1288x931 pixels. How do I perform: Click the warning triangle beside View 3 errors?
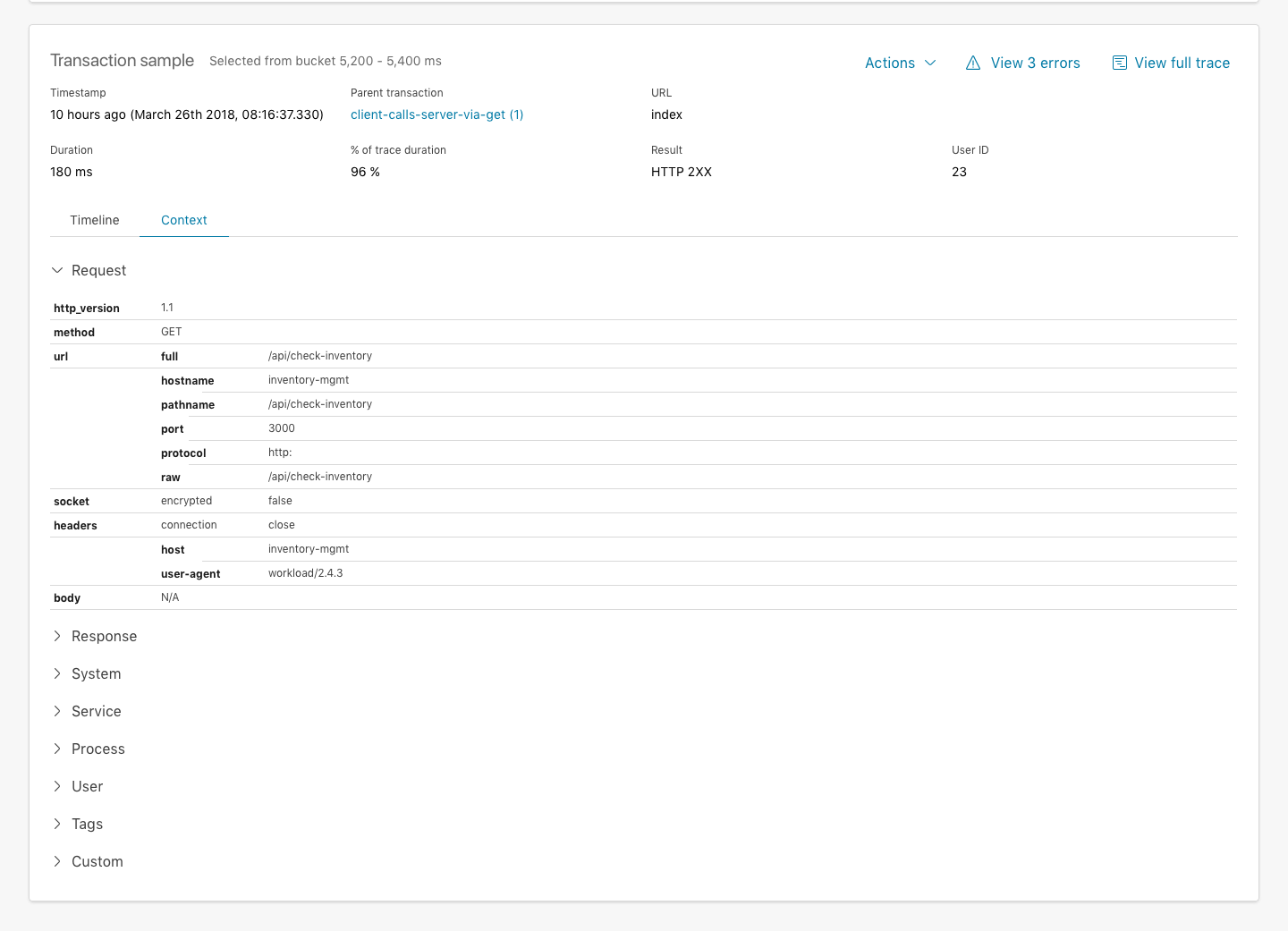(x=973, y=63)
